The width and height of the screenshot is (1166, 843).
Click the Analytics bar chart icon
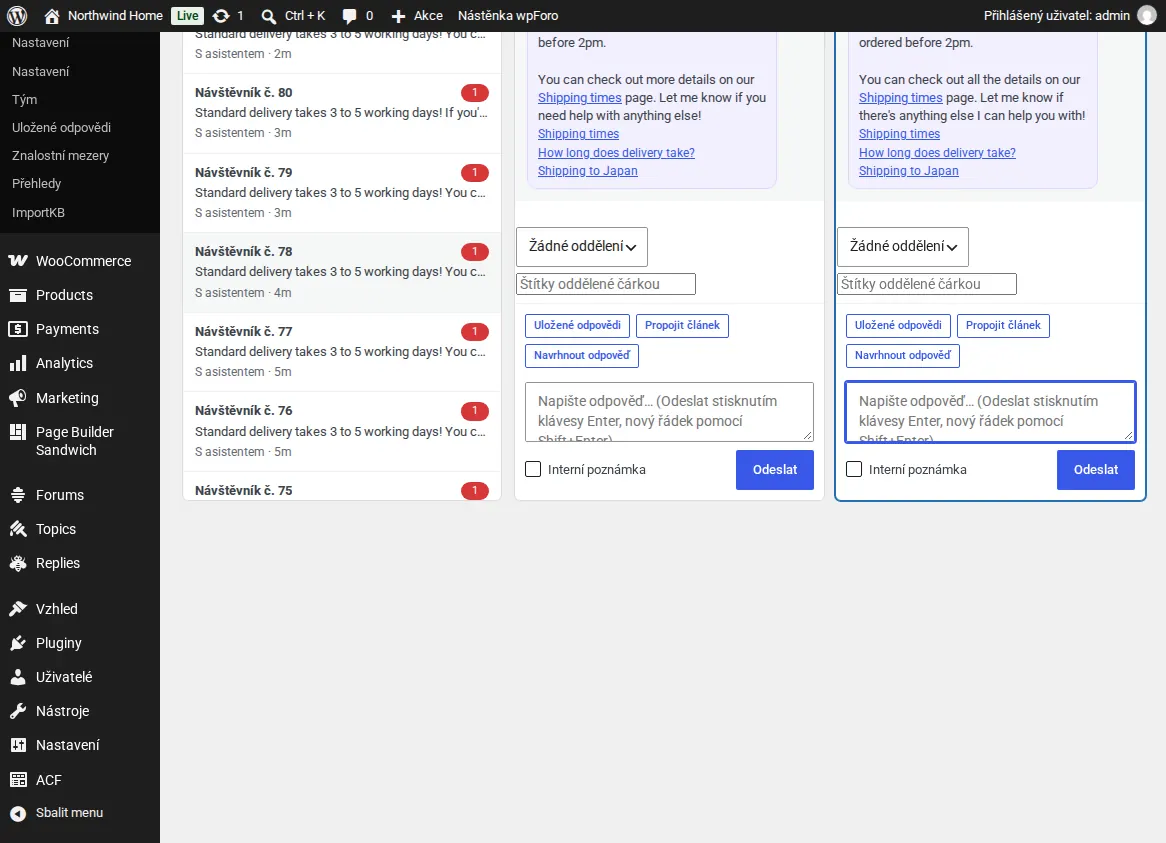pos(18,364)
